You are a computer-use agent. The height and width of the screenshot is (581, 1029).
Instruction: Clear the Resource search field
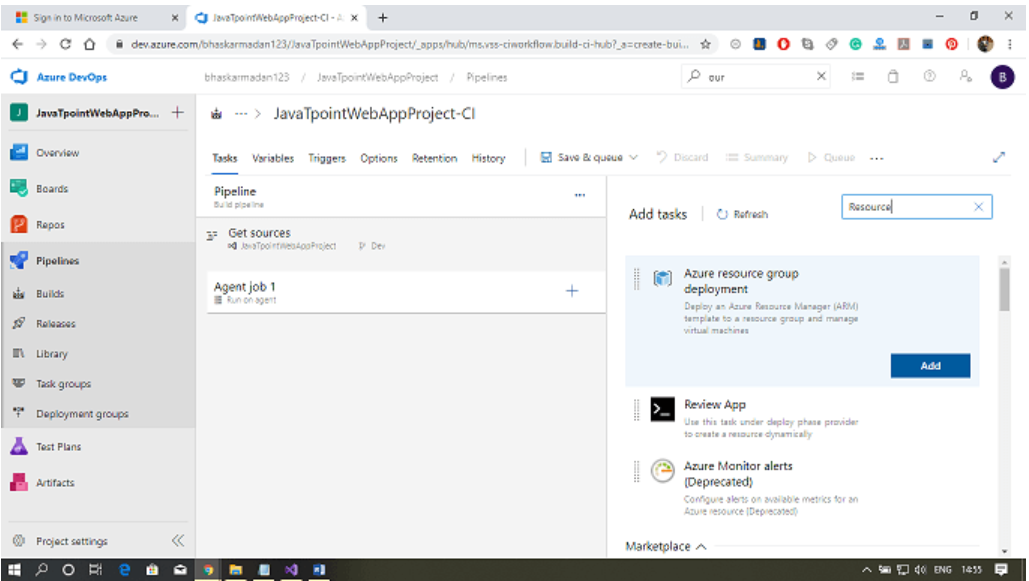click(978, 206)
